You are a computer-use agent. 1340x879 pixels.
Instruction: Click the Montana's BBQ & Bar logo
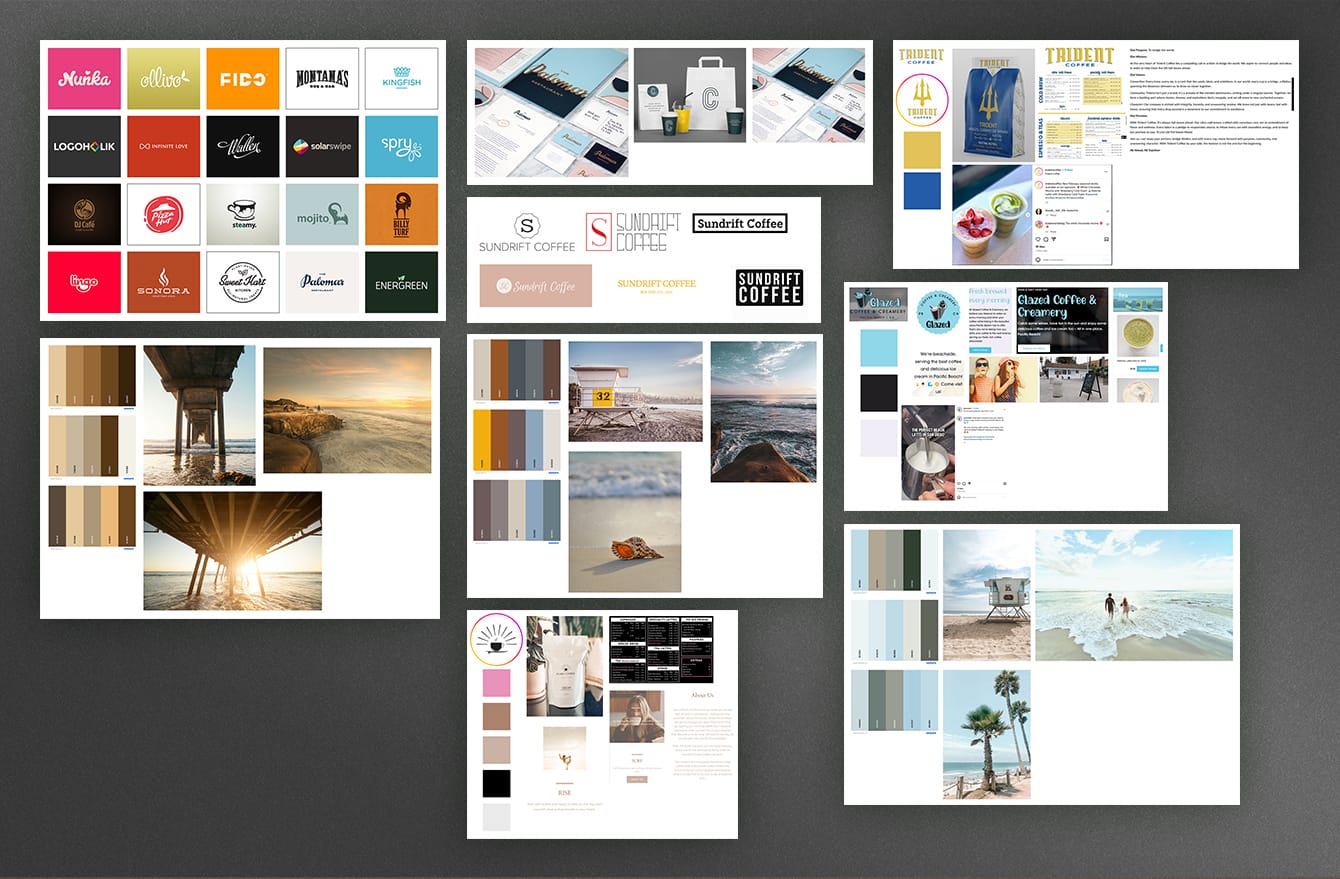click(x=322, y=79)
